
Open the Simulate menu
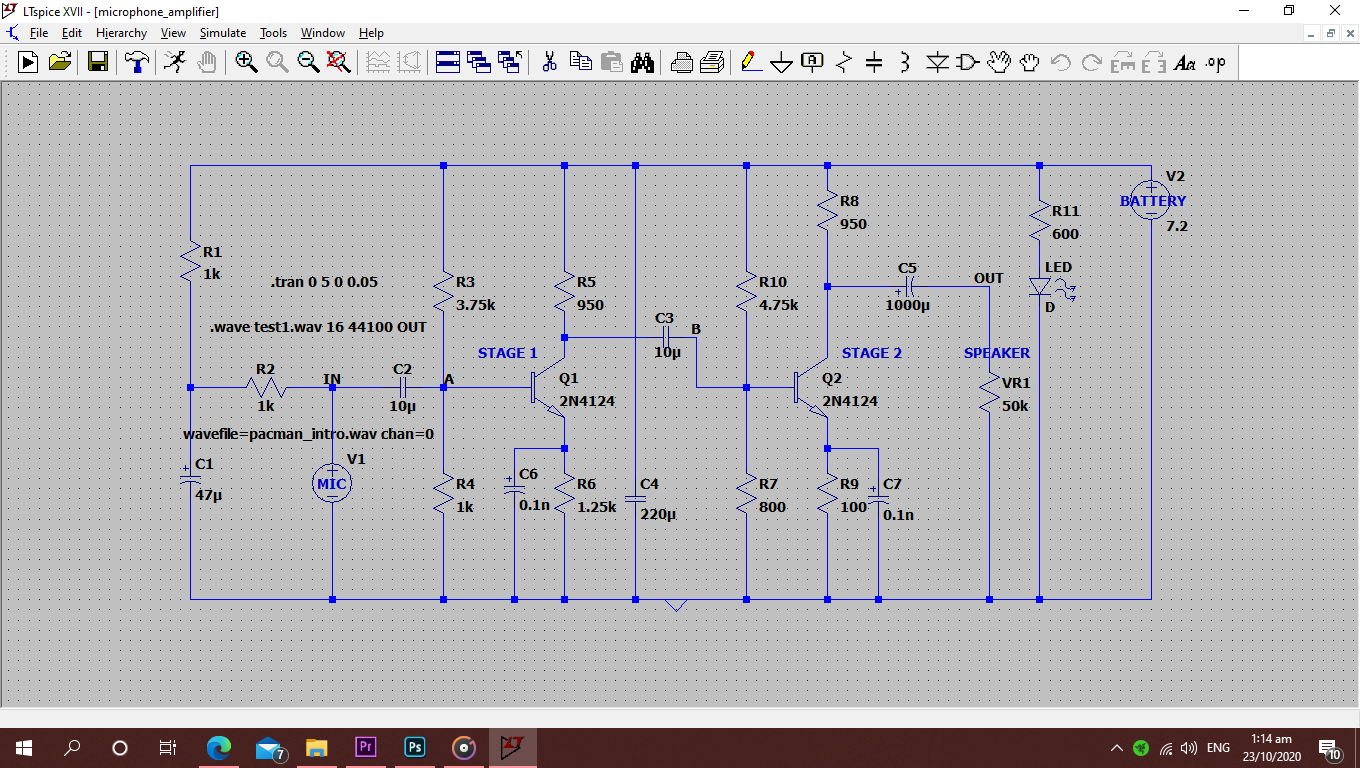(222, 33)
